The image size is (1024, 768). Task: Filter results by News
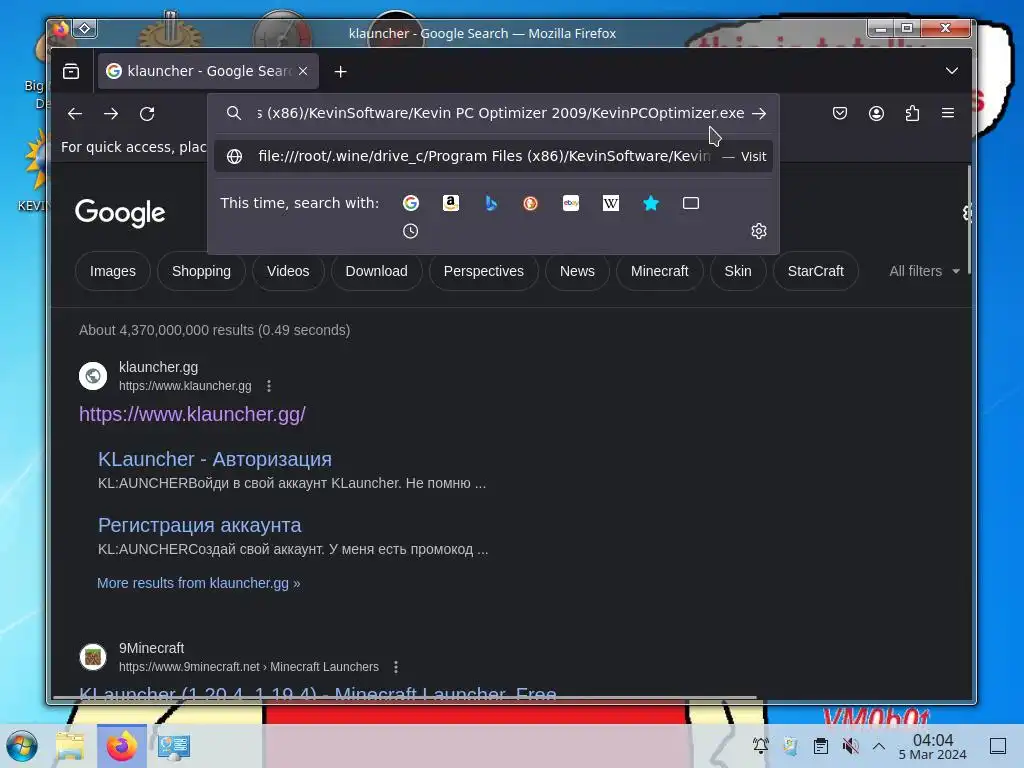point(577,271)
